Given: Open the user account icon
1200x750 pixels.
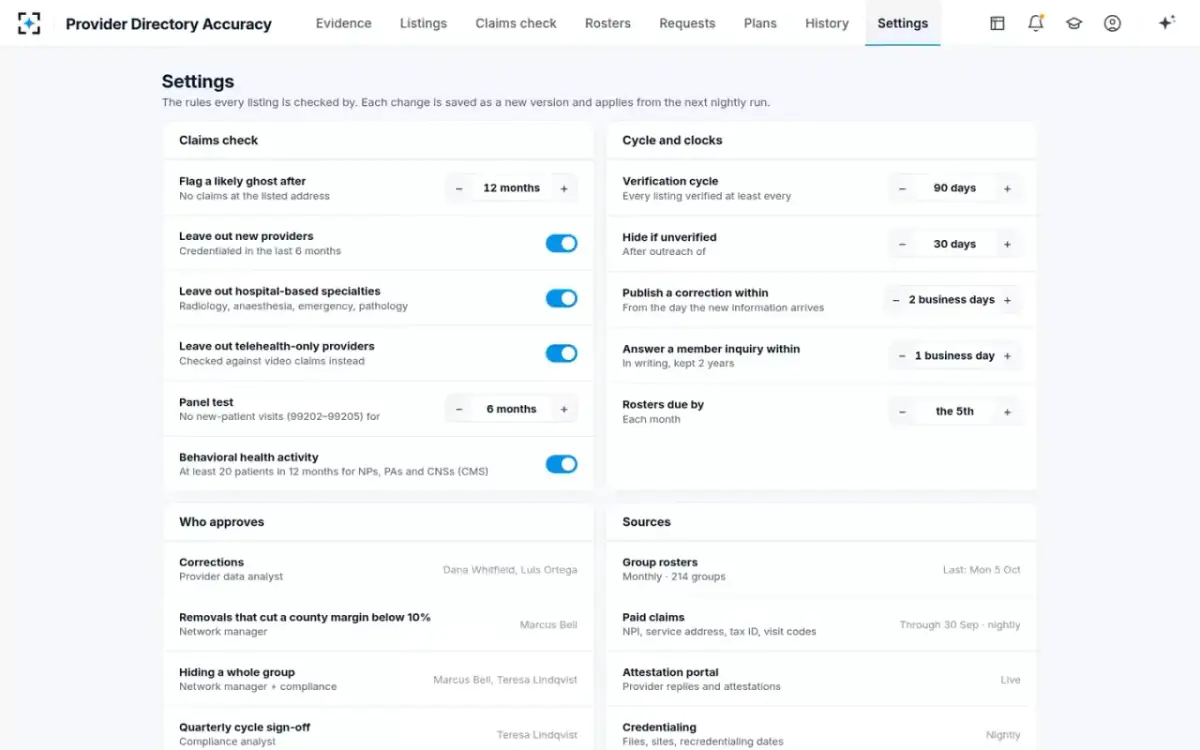Looking at the screenshot, I should (1112, 23).
